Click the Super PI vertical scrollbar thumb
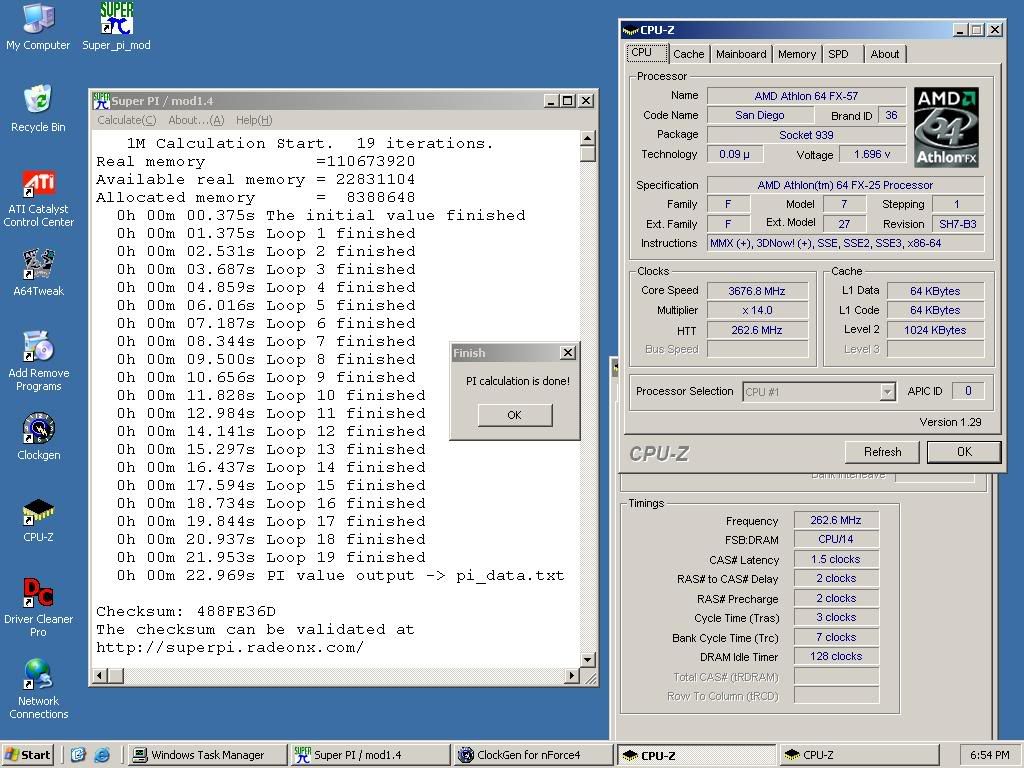 pyautogui.click(x=588, y=153)
